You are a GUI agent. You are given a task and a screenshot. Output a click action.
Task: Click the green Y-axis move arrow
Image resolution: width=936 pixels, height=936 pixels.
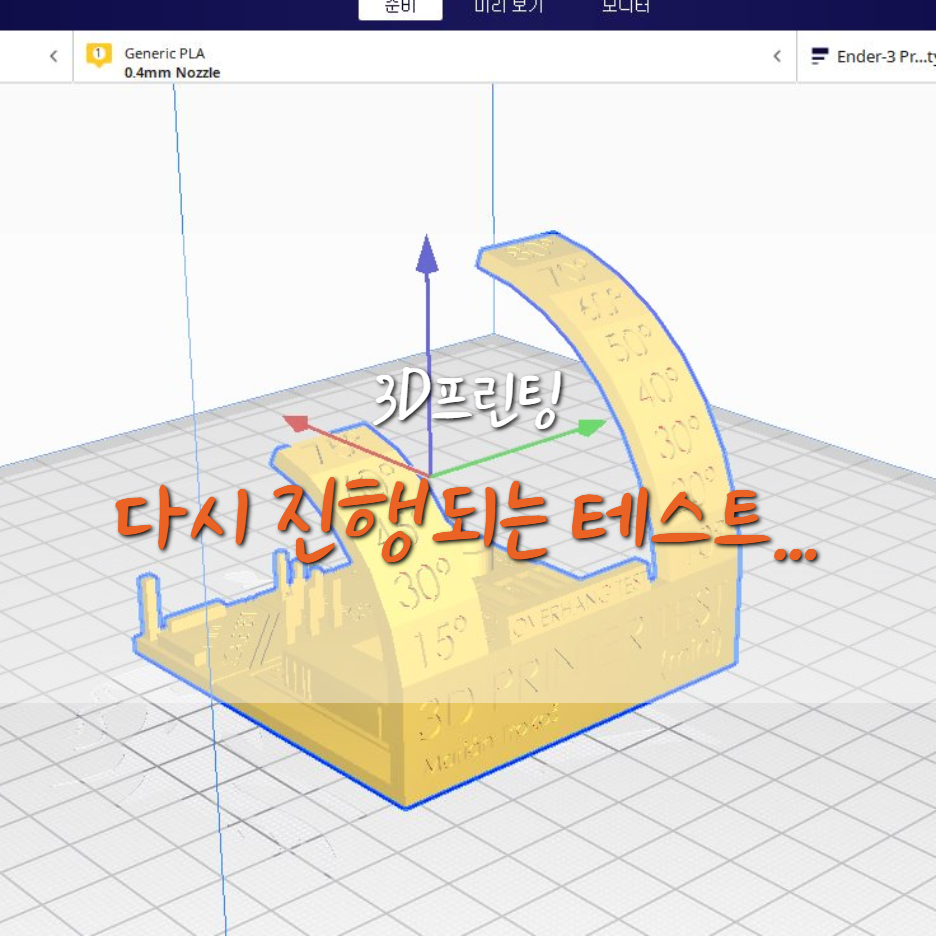592,427
